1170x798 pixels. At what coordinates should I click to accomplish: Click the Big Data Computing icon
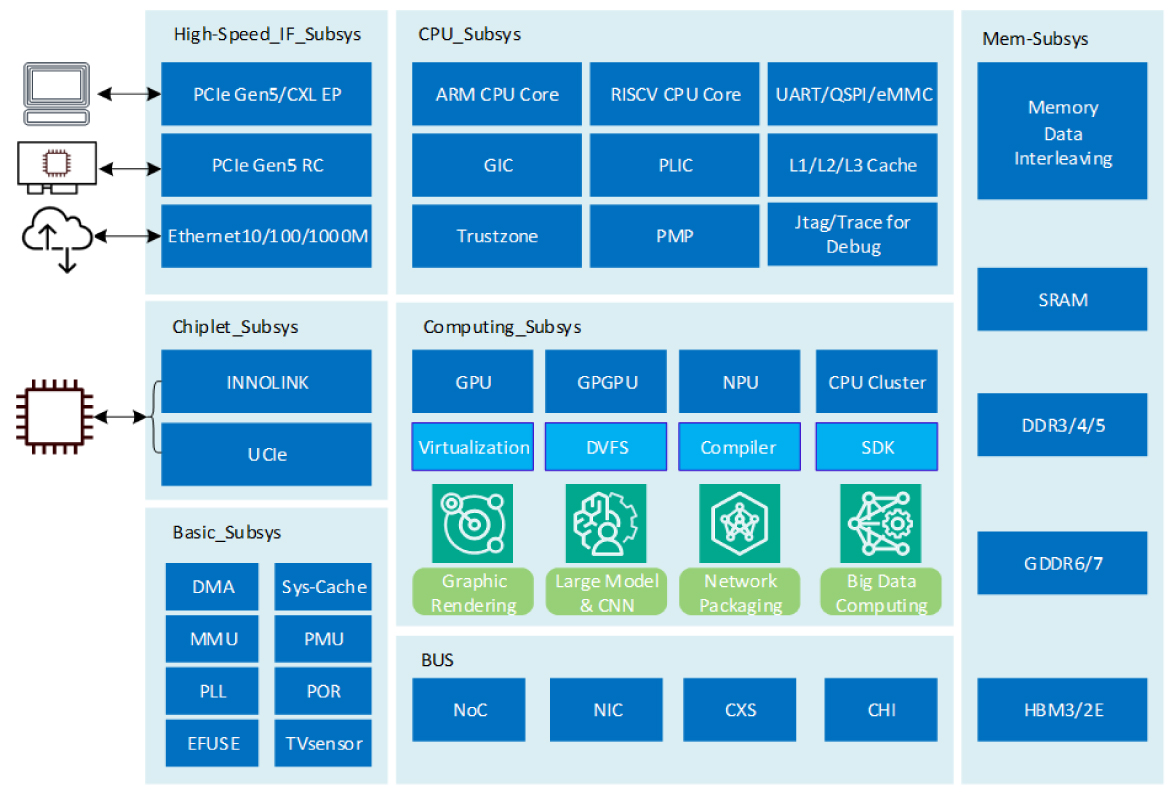(x=880, y=523)
